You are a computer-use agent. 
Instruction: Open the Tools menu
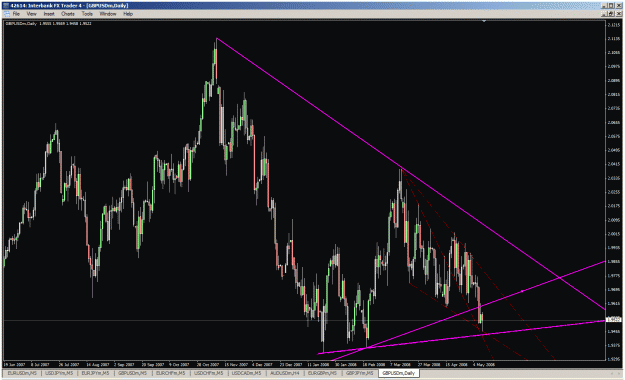[x=87, y=14]
